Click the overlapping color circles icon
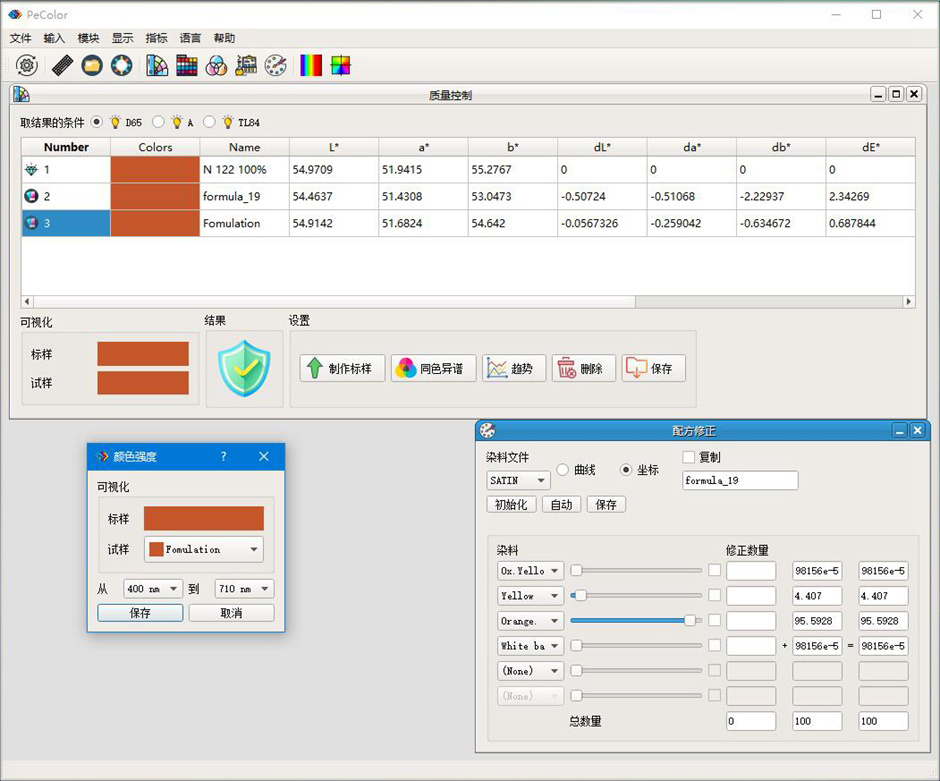 pyautogui.click(x=216, y=66)
